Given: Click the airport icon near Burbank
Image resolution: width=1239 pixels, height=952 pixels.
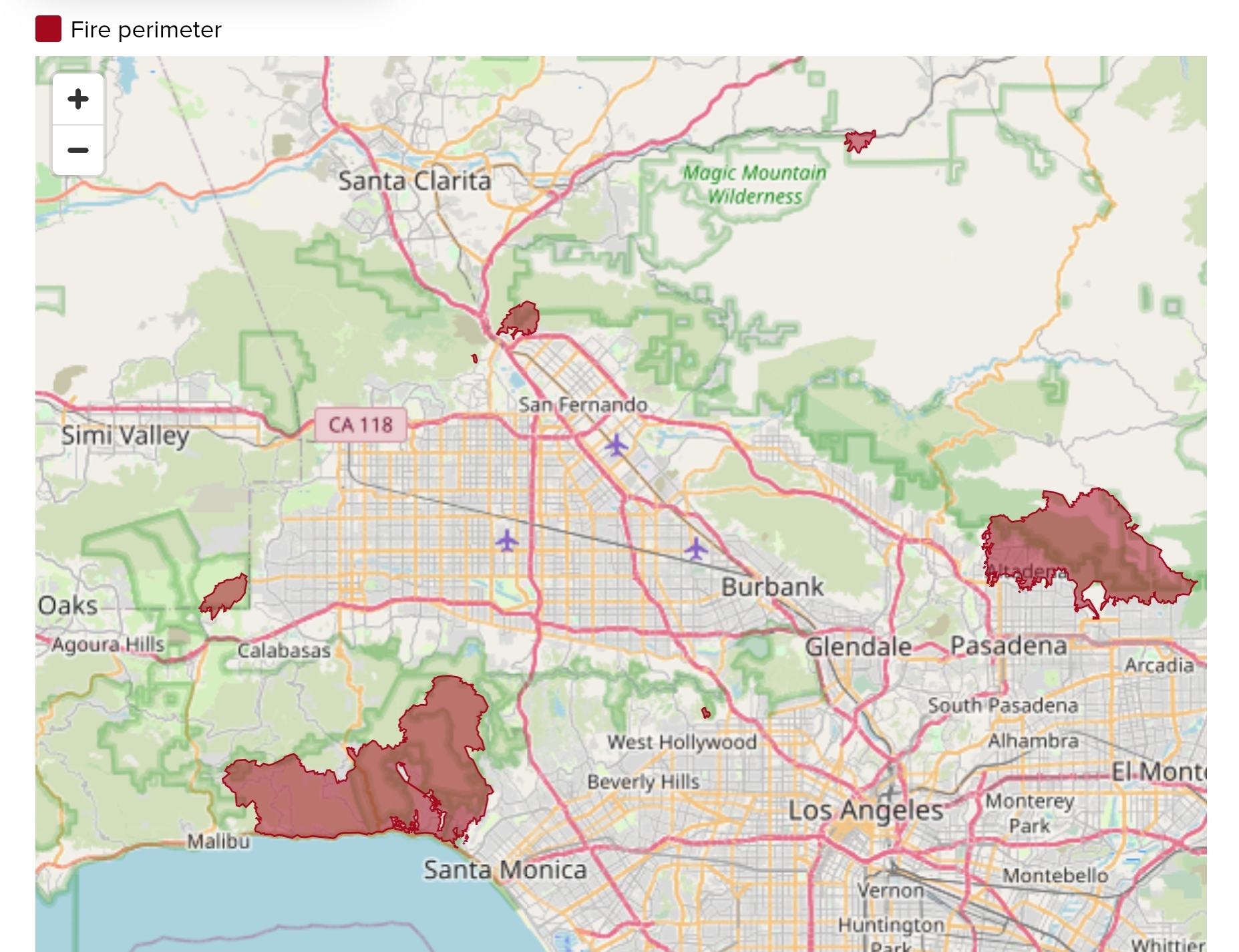Looking at the screenshot, I should [695, 549].
